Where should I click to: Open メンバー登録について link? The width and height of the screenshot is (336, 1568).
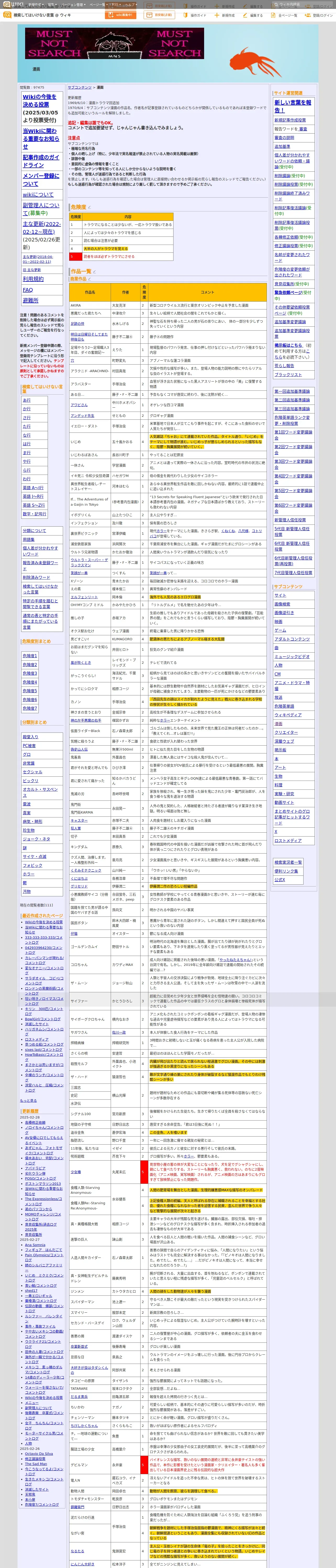pyautogui.click(x=41, y=180)
